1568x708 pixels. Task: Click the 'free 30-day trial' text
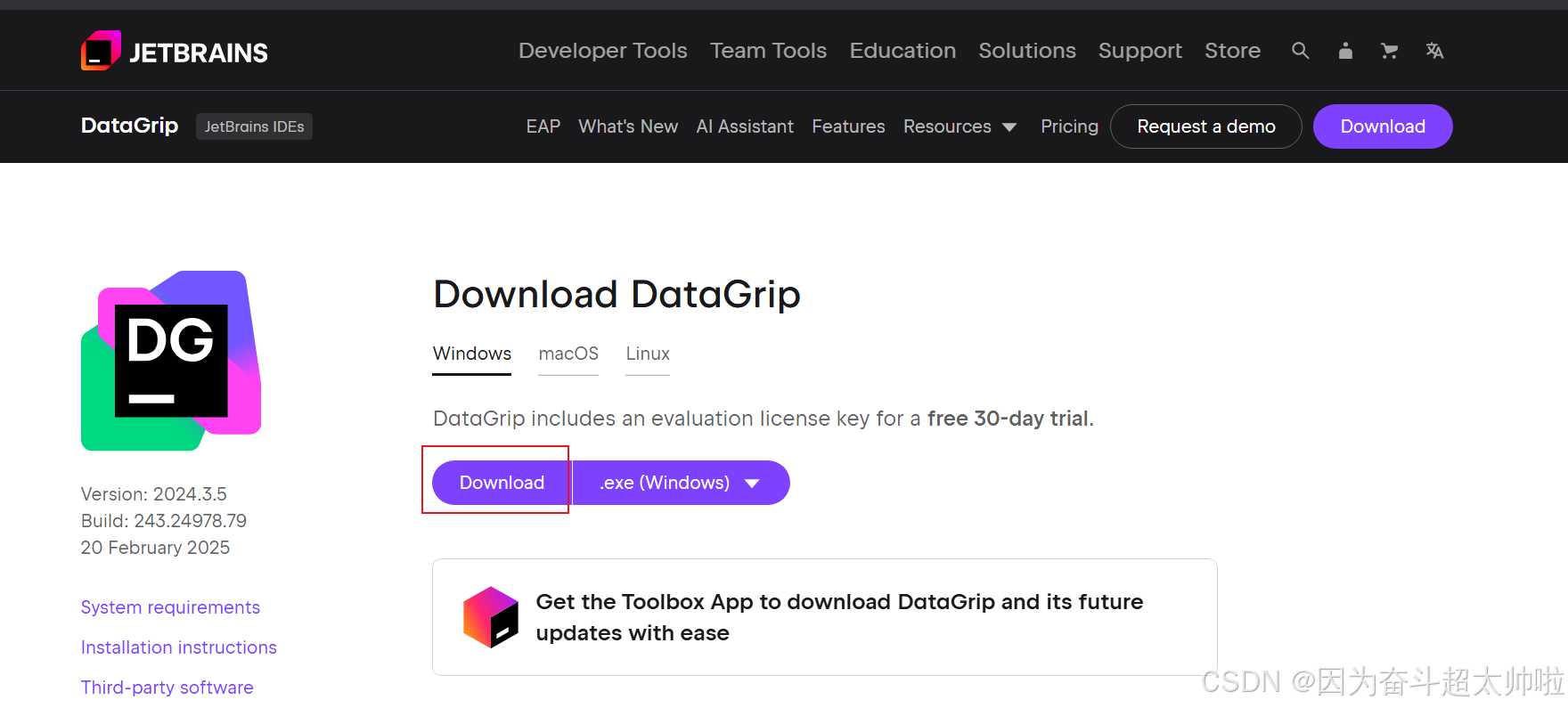[1008, 419]
